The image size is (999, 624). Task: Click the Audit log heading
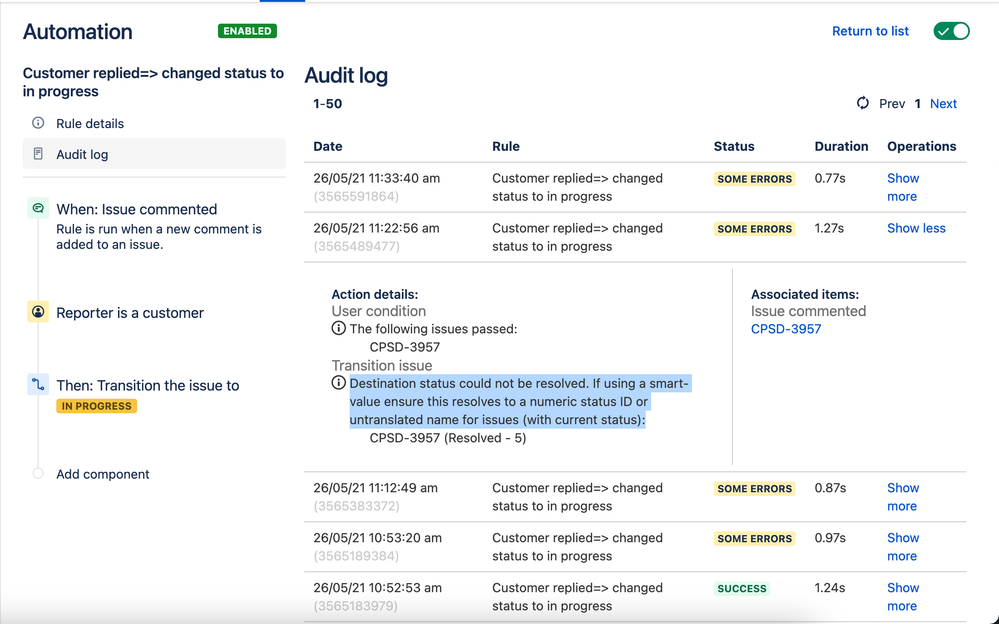point(346,75)
